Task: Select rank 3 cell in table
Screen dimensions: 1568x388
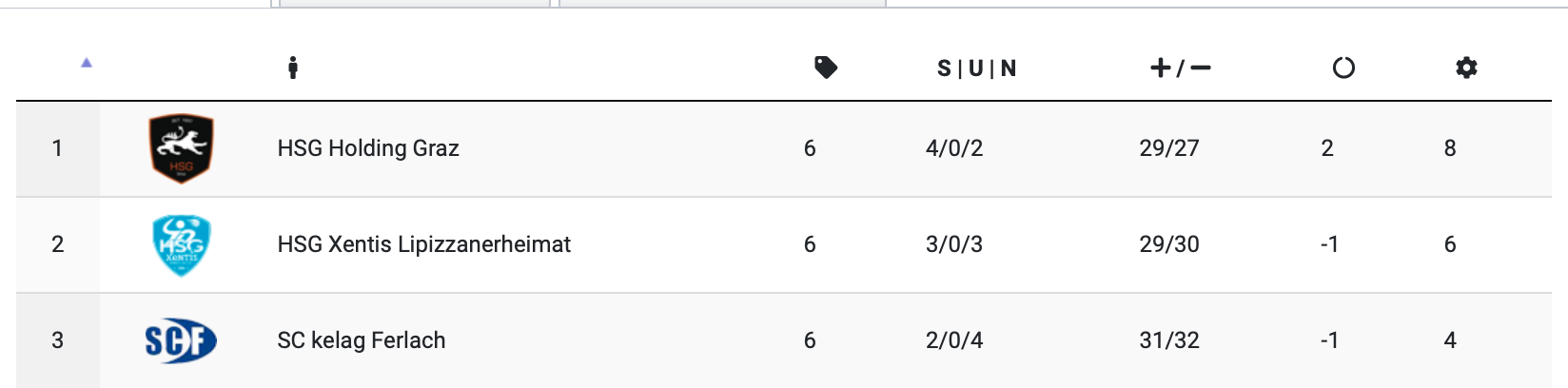Action: tap(58, 340)
